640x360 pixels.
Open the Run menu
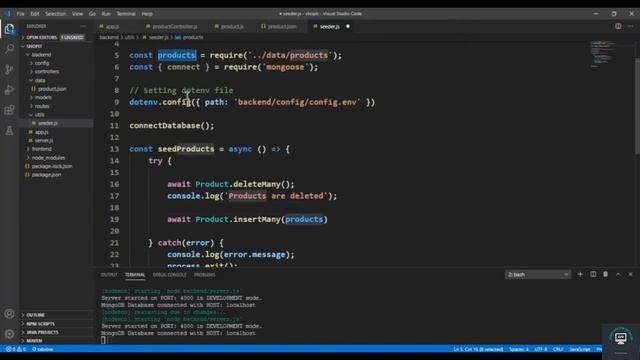tap(106, 13)
